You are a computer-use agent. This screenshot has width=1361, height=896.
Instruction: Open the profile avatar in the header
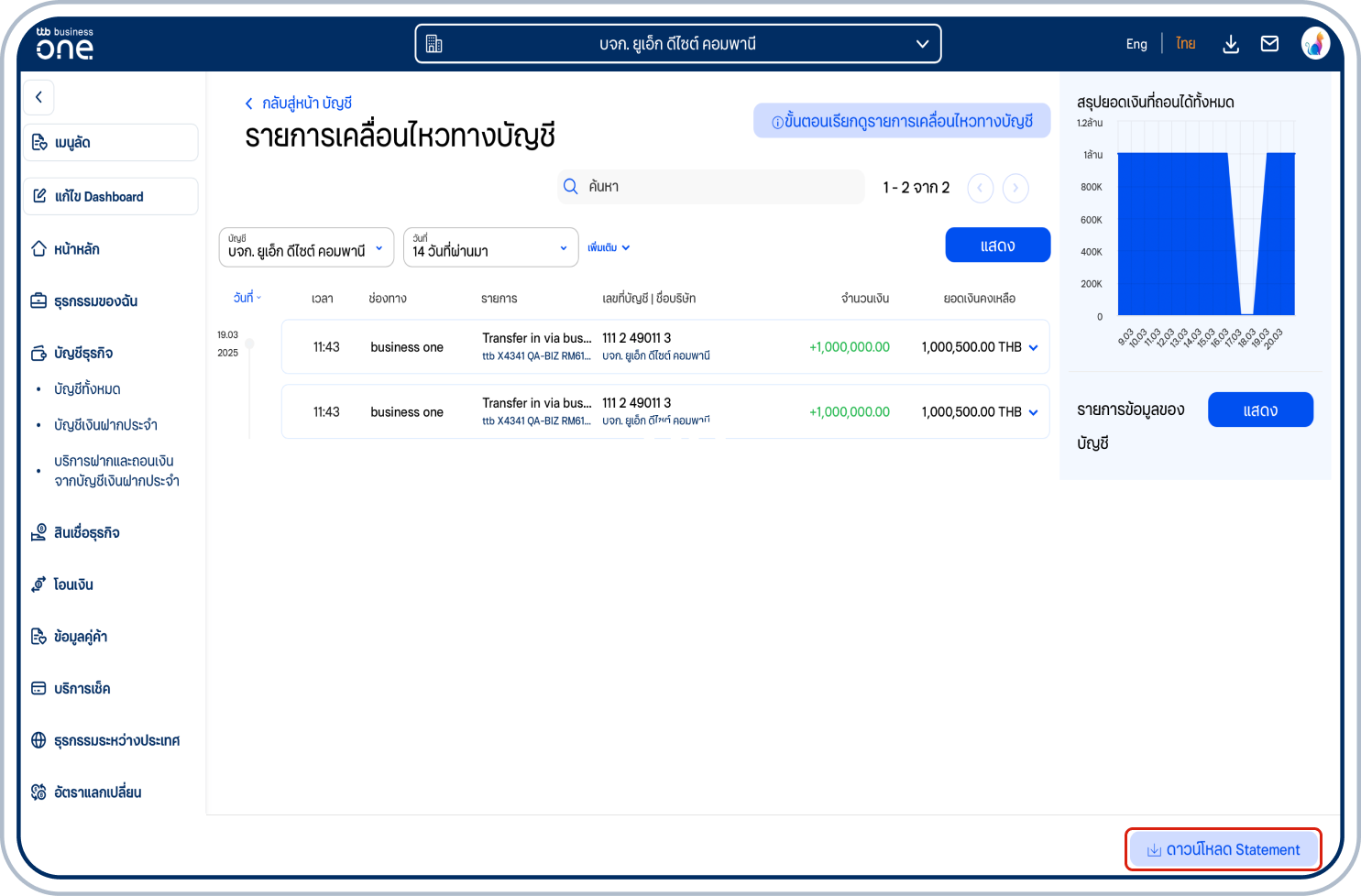[1316, 42]
